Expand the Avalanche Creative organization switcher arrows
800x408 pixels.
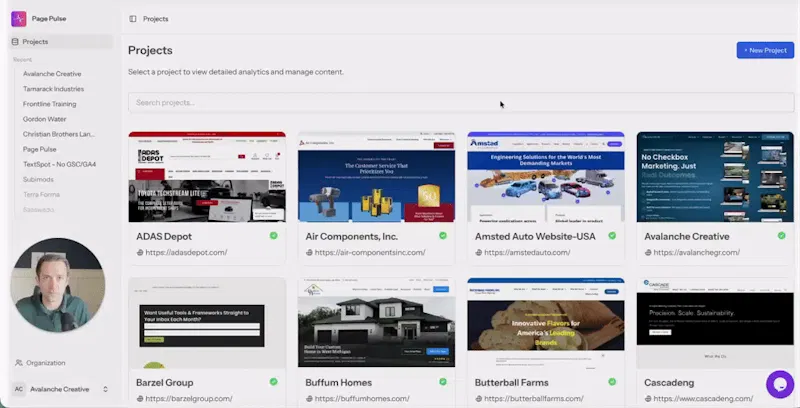tap(106, 389)
